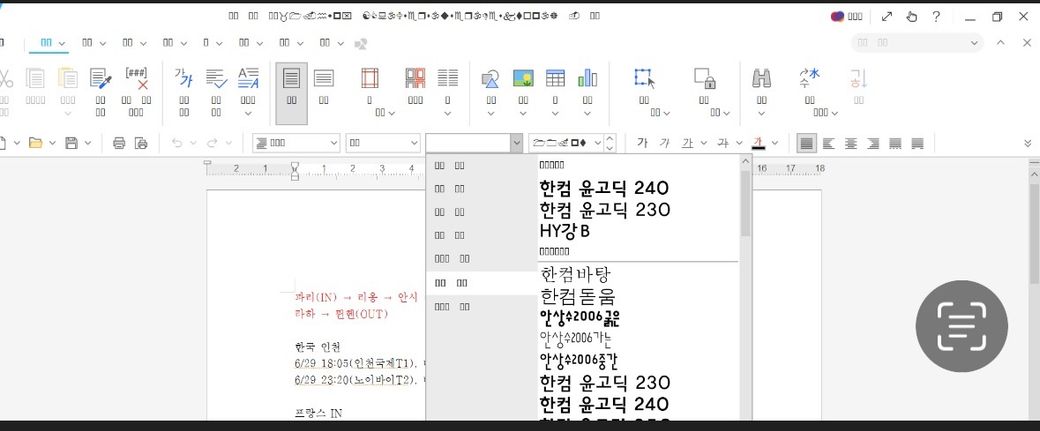Click the Picture insert icon

(523, 78)
